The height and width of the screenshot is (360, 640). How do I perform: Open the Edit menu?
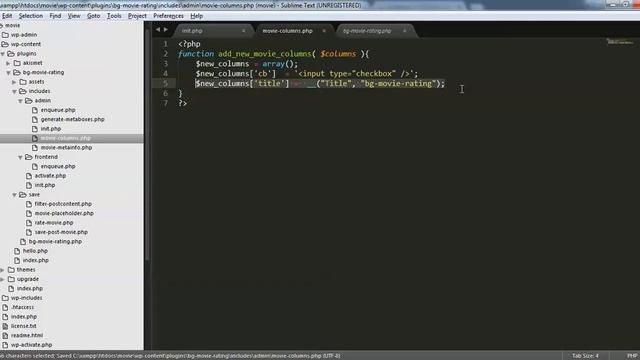(7, 16)
